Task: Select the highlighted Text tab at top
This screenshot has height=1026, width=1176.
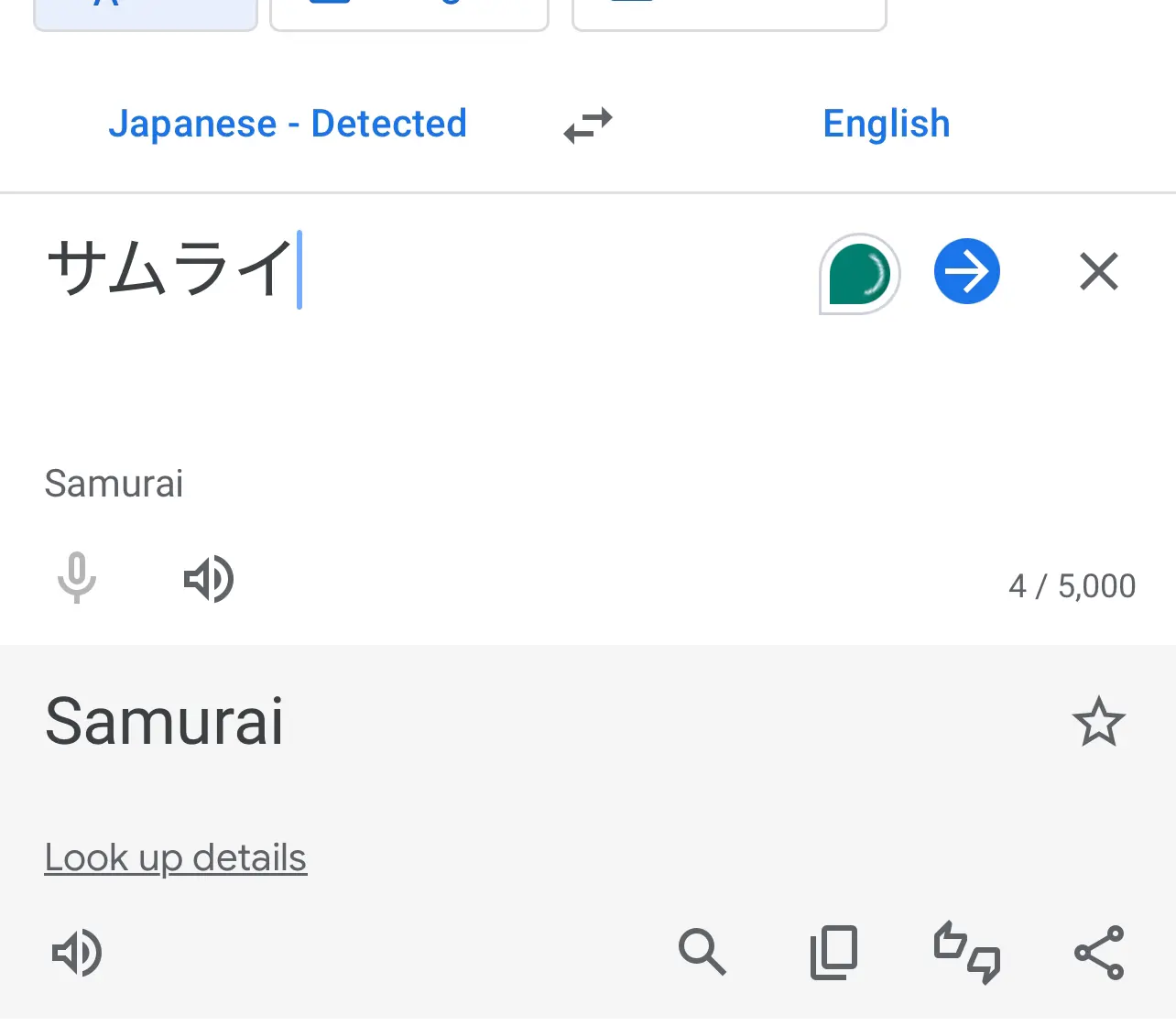Action: pyautogui.click(x=146, y=14)
